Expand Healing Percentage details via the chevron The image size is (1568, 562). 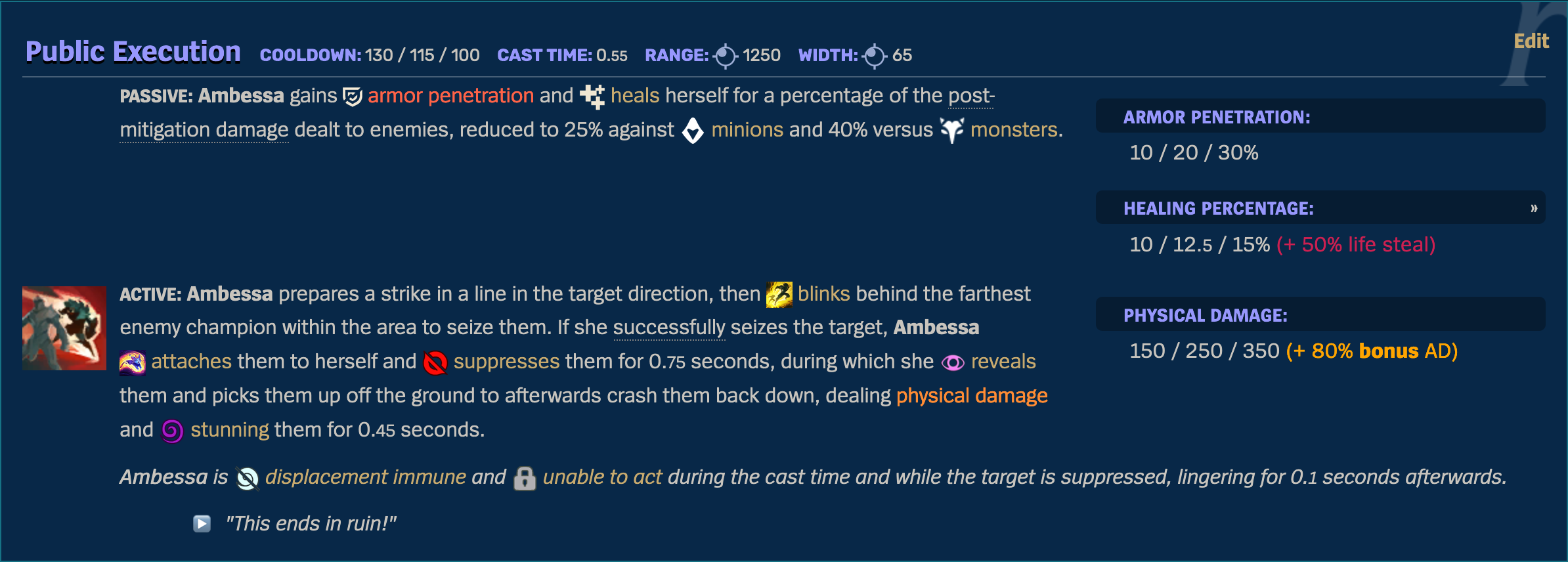coord(1536,207)
